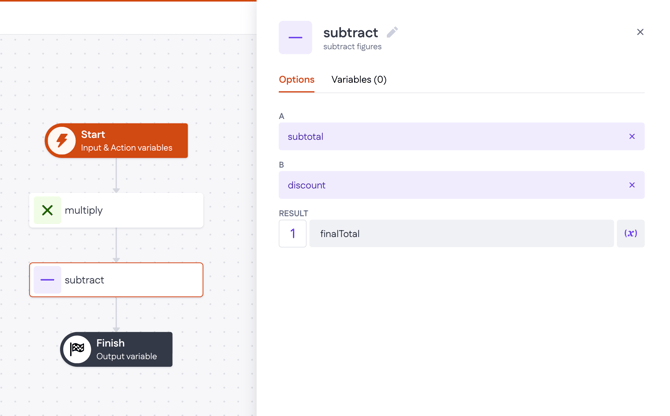Click the finalTotal result name input
Viewport: 670px width, 416px height.
[460, 234]
